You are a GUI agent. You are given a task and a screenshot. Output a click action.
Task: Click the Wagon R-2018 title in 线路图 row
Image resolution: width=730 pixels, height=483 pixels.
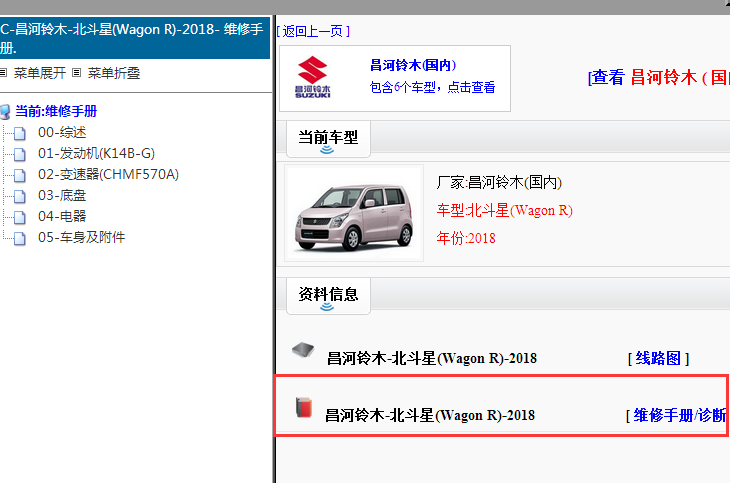coord(432,358)
